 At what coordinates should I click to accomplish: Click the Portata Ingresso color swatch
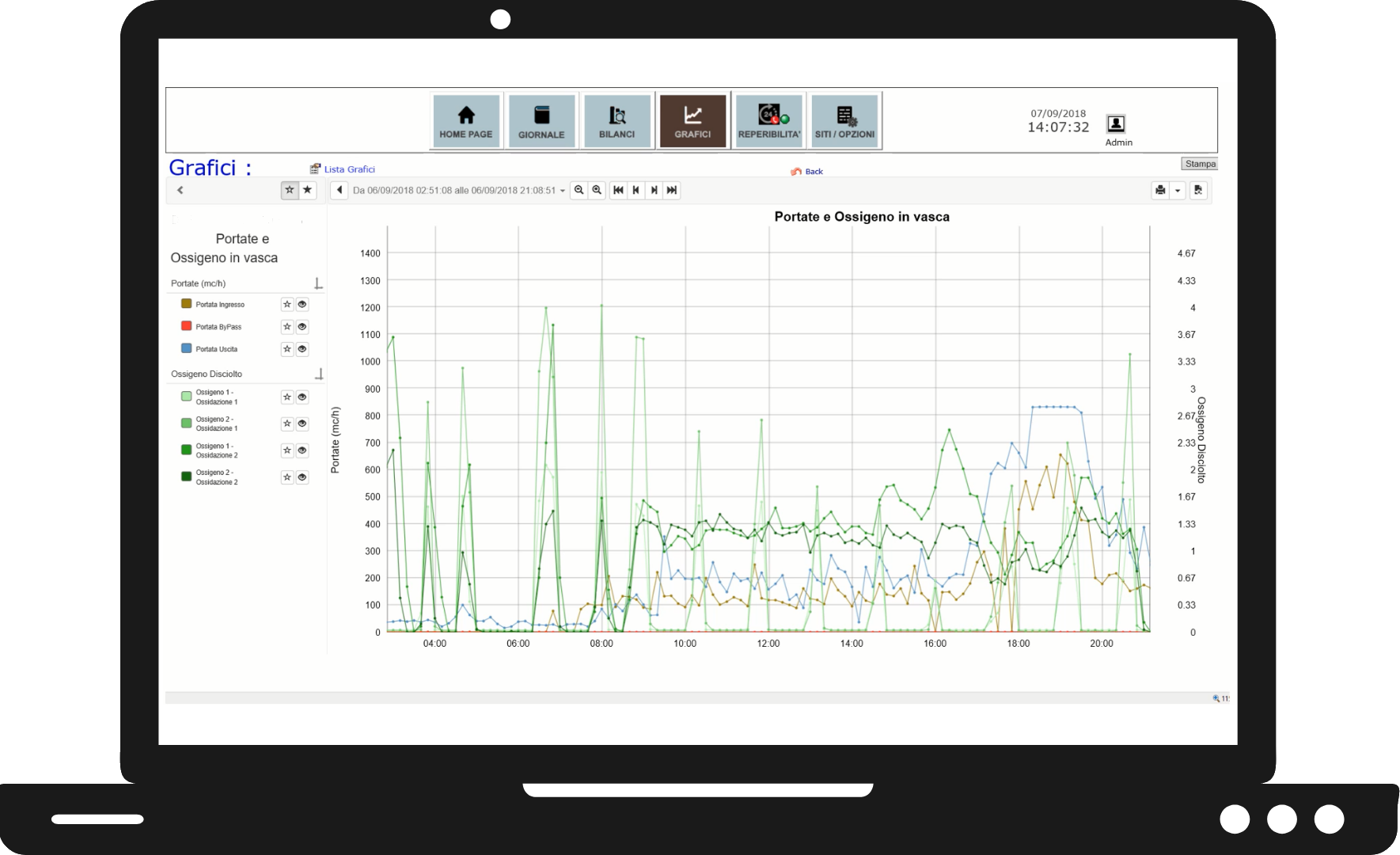[x=187, y=303]
